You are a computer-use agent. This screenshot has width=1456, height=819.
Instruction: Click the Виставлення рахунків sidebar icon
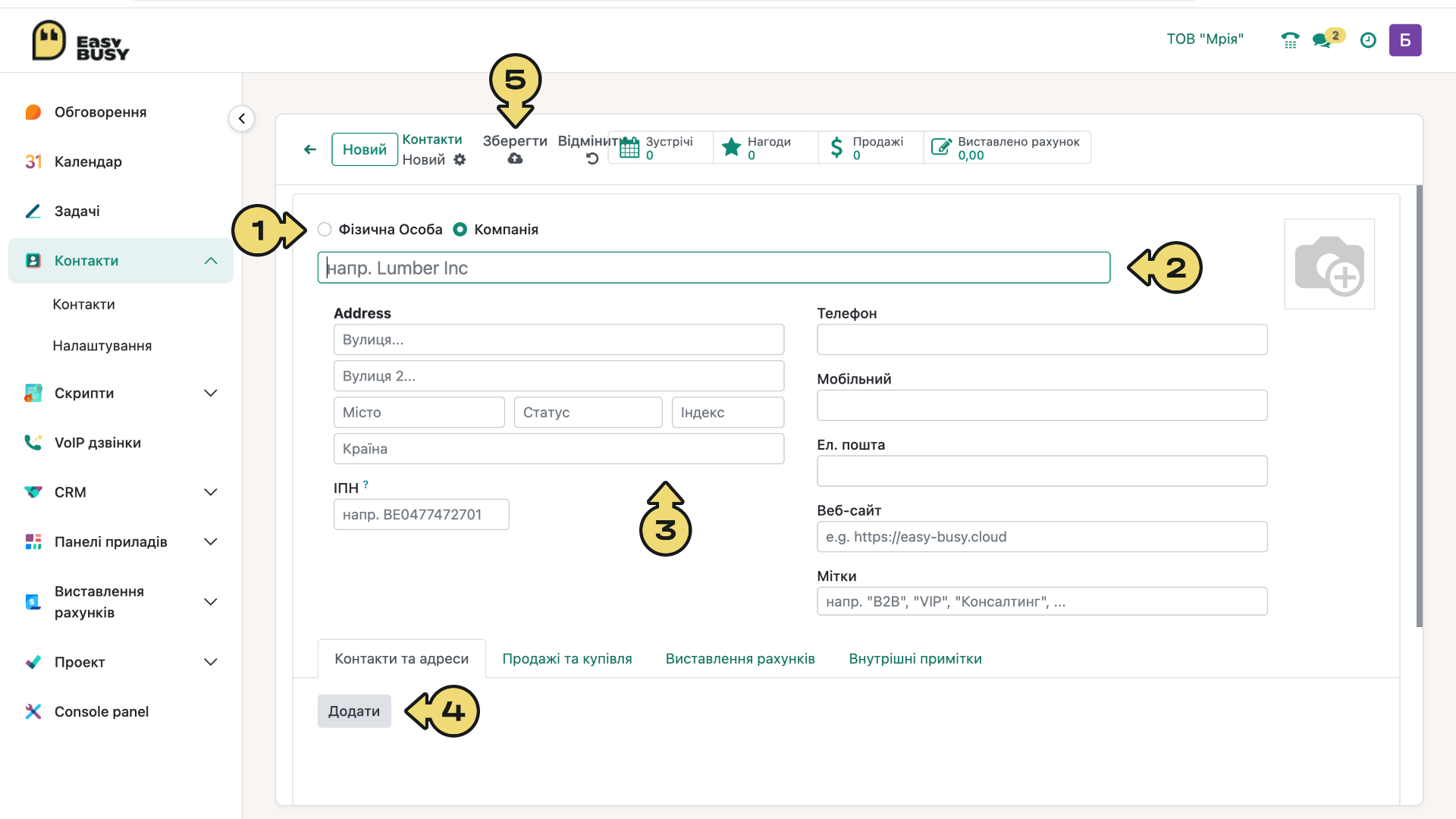tap(33, 601)
